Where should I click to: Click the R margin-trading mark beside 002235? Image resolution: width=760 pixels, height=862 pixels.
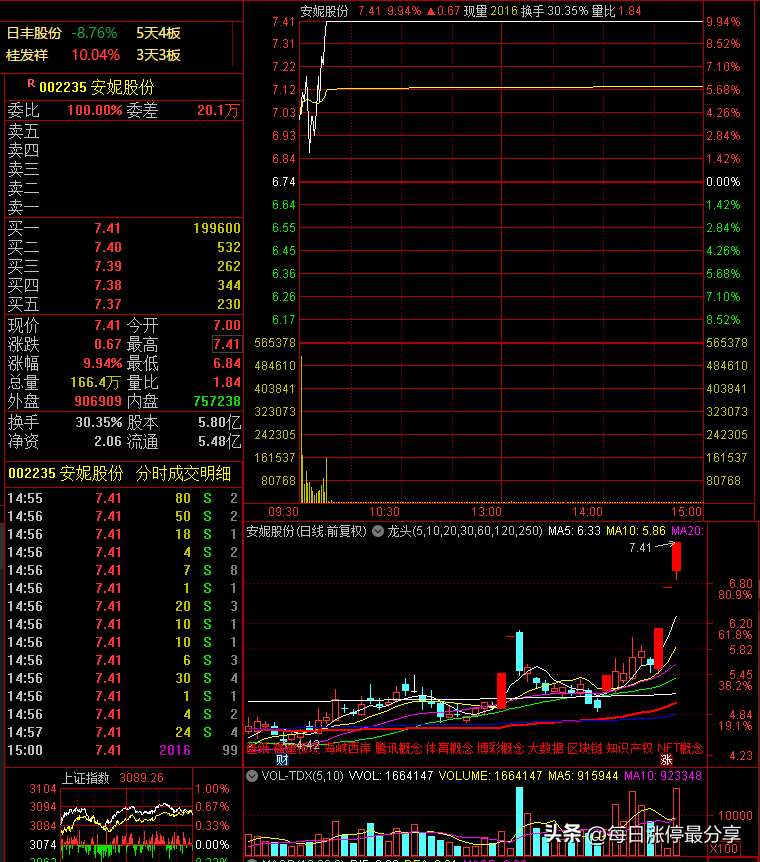(x=31, y=84)
